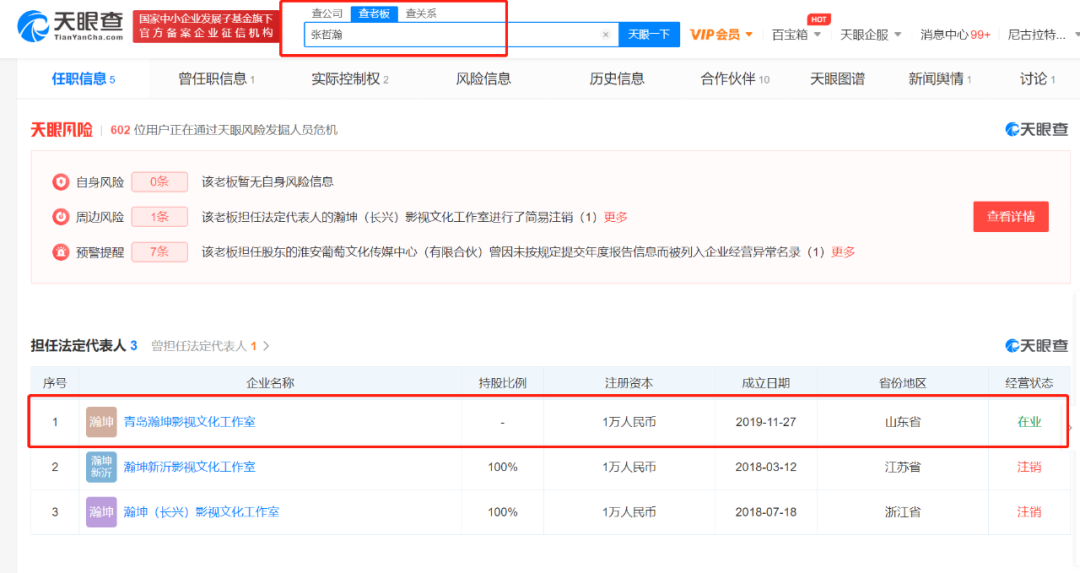The image size is (1080, 573).
Task: Click the date 2018-03-12
Action: pos(766,467)
